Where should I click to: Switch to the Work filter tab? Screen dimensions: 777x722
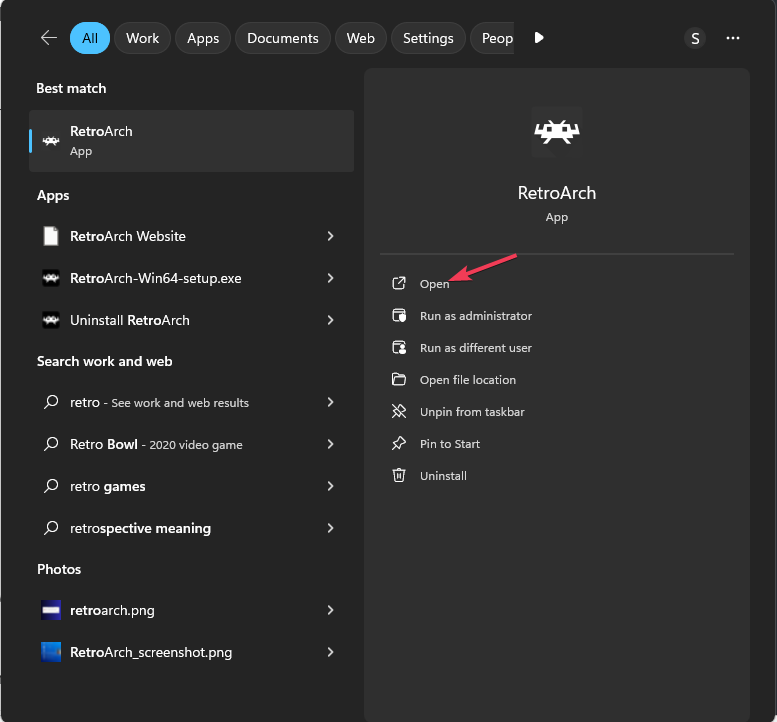142,38
